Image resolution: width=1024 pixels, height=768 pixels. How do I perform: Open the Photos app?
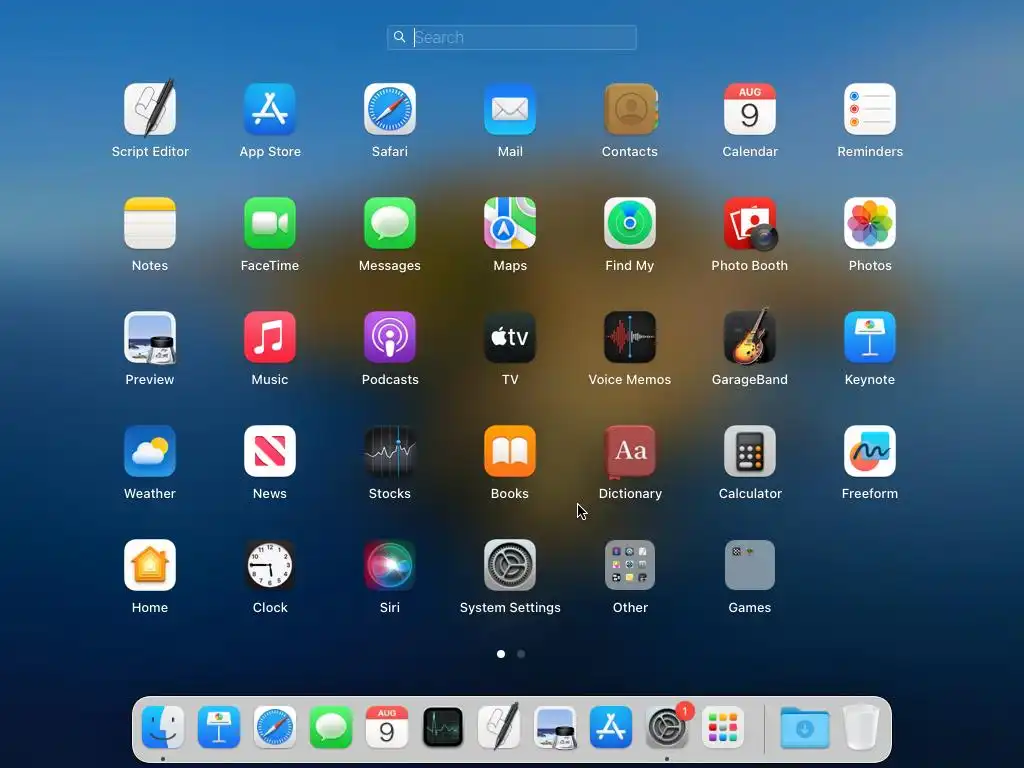click(x=870, y=223)
